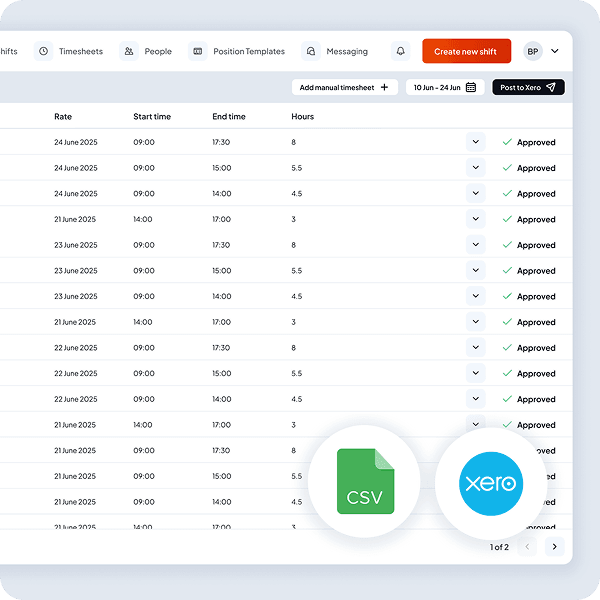The width and height of the screenshot is (600, 600).
Task: Click the 22 June 2025 date with end 14:00
Action: pos(76,399)
